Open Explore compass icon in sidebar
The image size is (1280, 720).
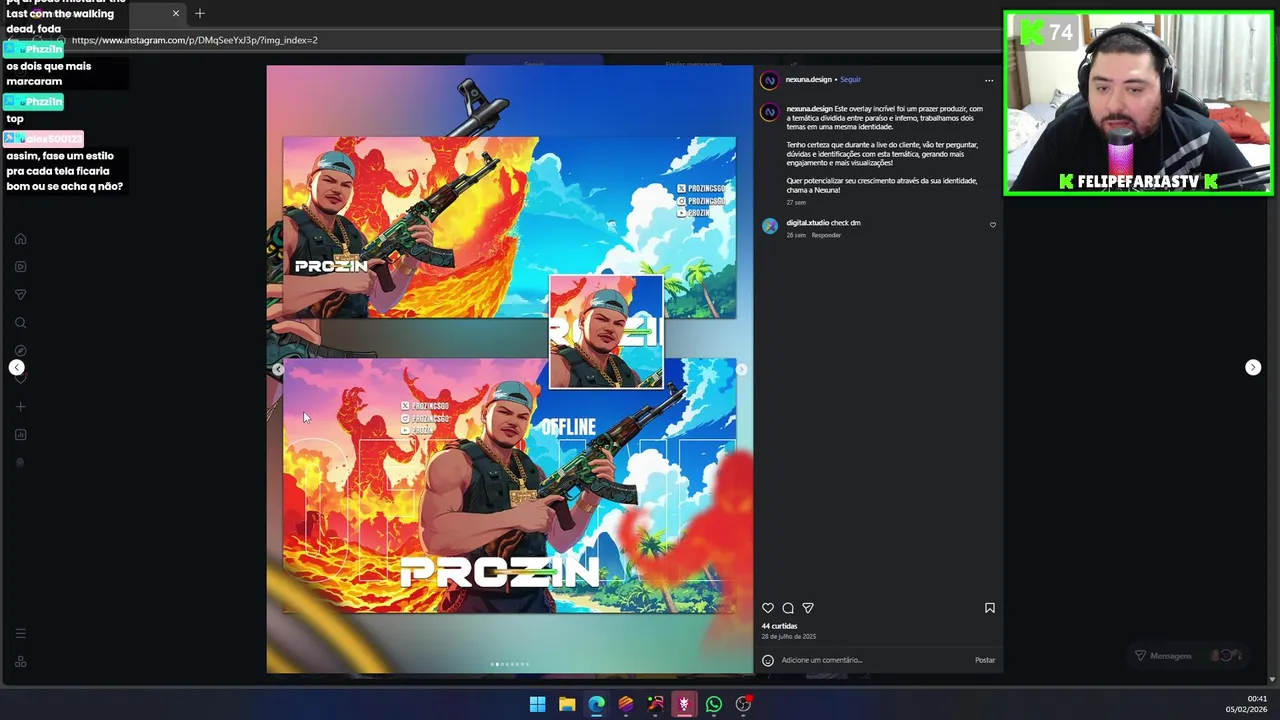tap(20, 351)
